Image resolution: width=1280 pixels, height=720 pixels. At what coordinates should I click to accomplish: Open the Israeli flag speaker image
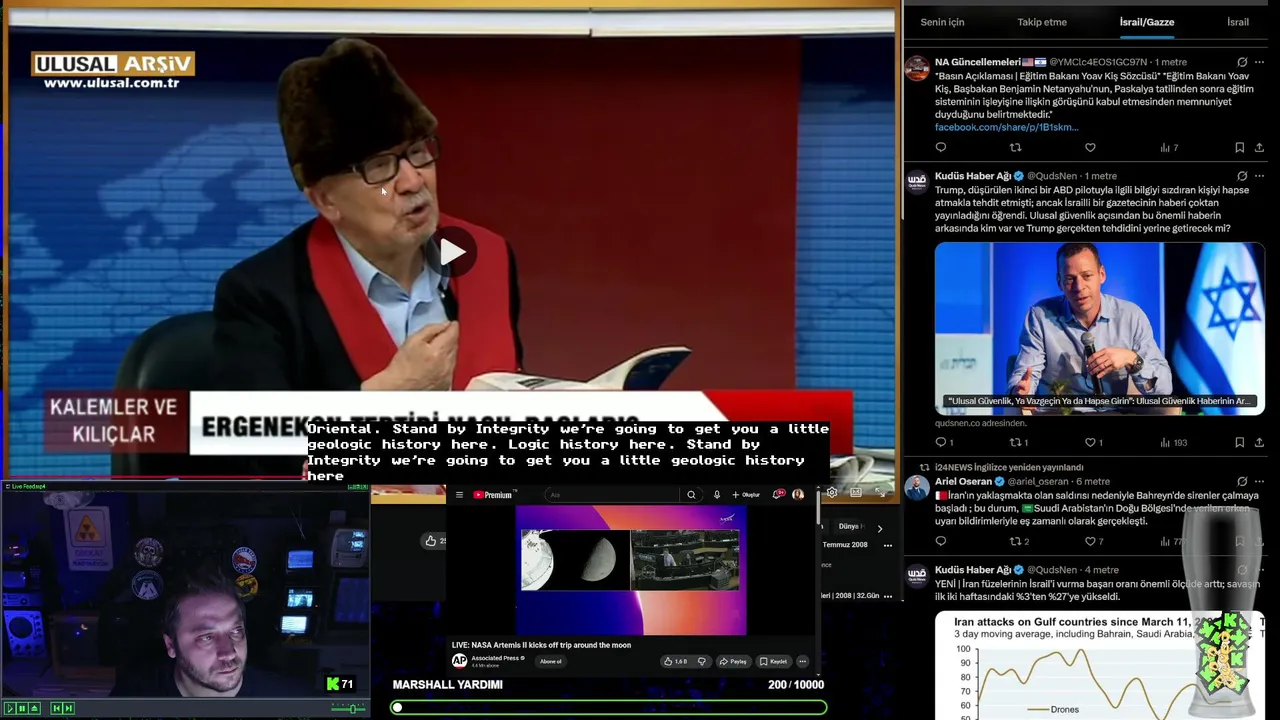(1099, 328)
